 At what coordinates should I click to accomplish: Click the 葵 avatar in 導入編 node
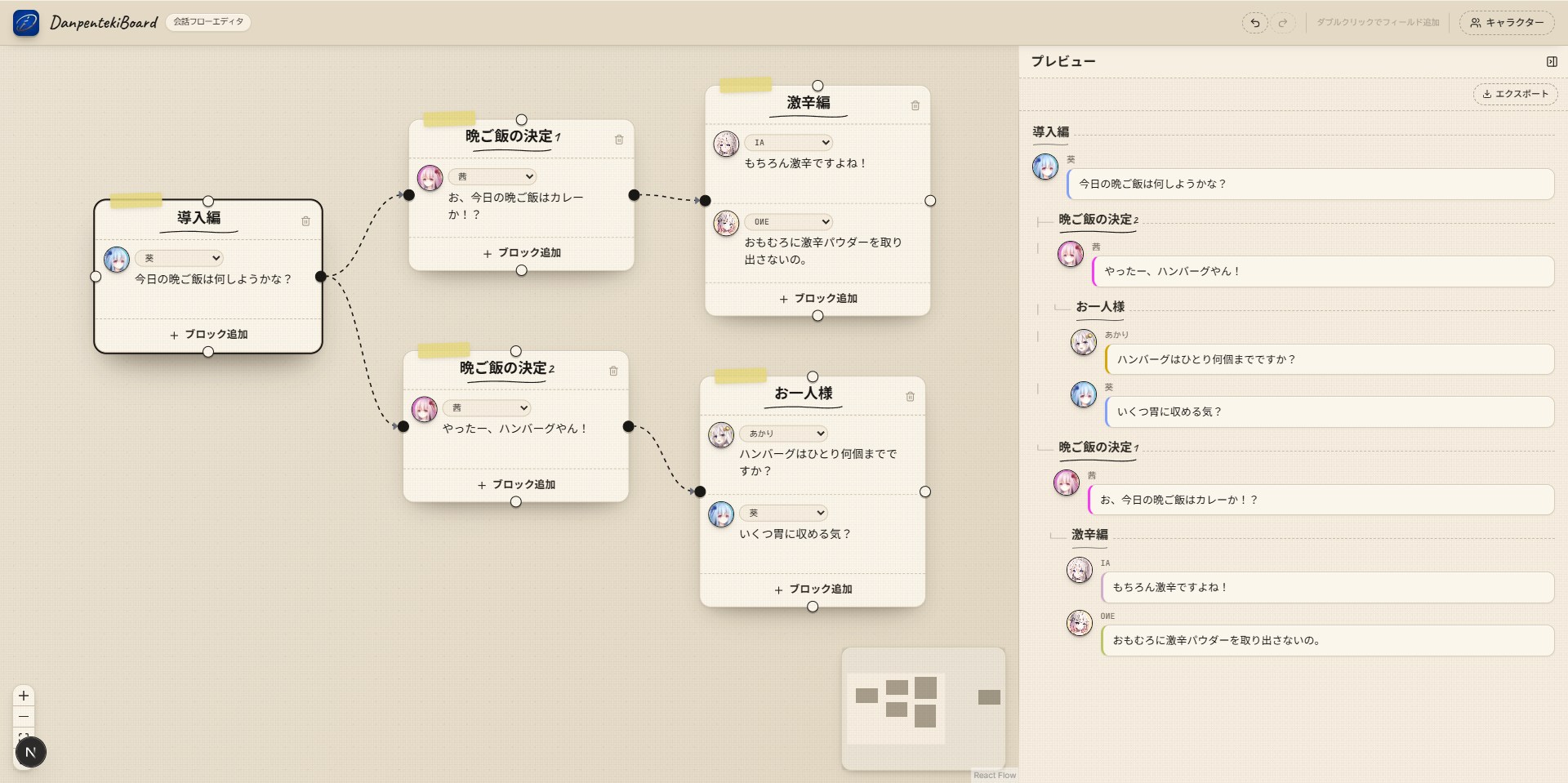117,260
